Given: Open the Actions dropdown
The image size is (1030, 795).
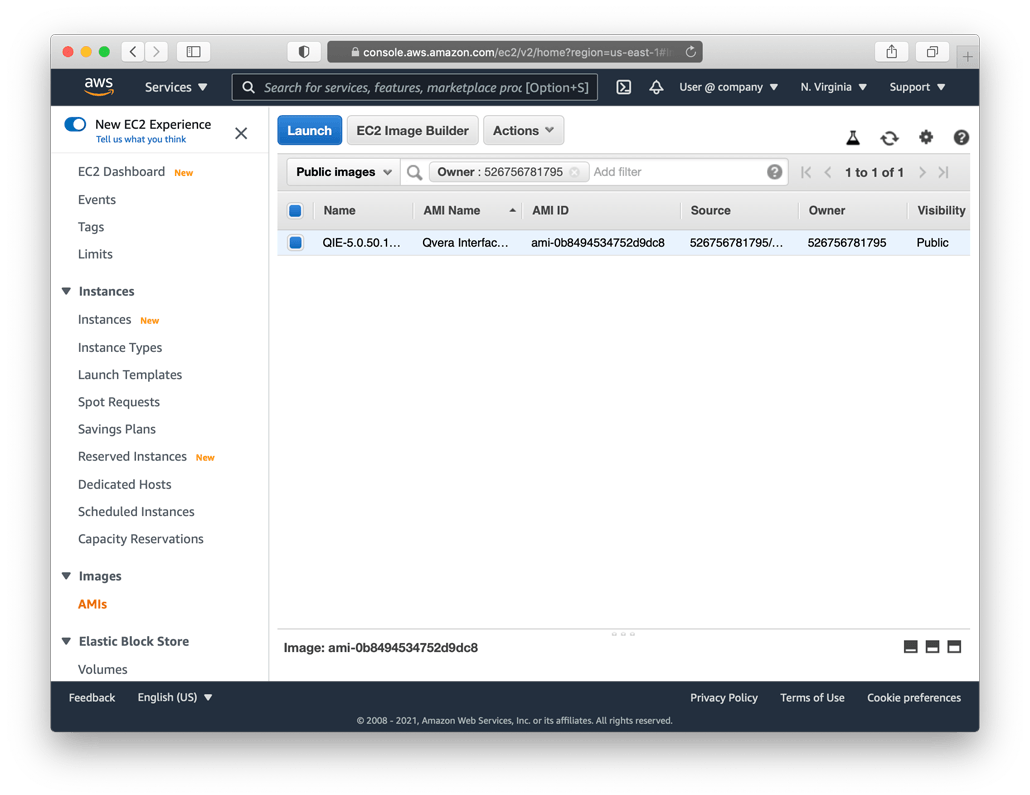Looking at the screenshot, I should 524,130.
